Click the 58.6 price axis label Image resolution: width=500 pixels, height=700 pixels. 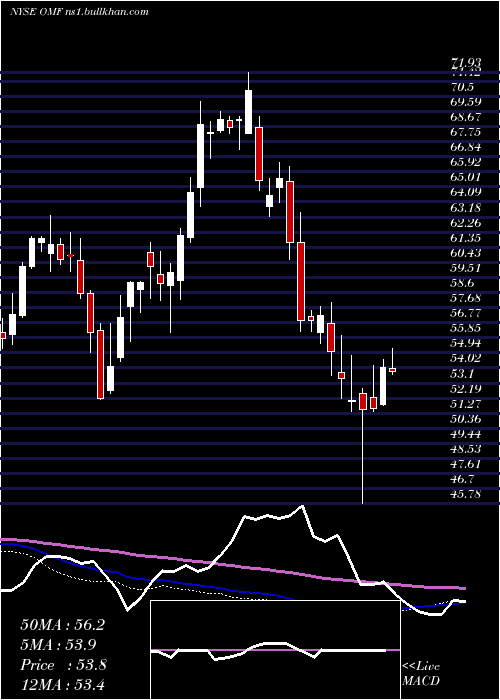click(463, 283)
